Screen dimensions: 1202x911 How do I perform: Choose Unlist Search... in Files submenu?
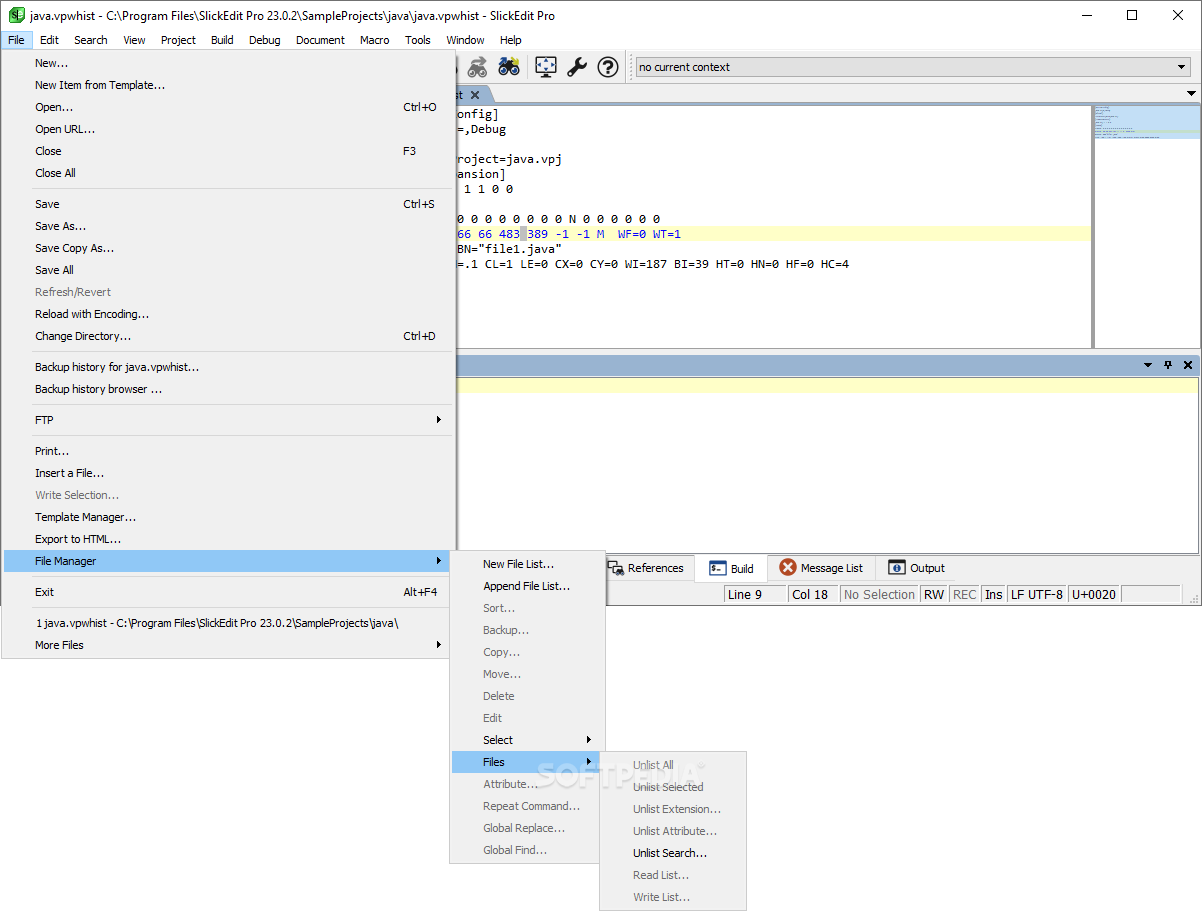pos(673,853)
